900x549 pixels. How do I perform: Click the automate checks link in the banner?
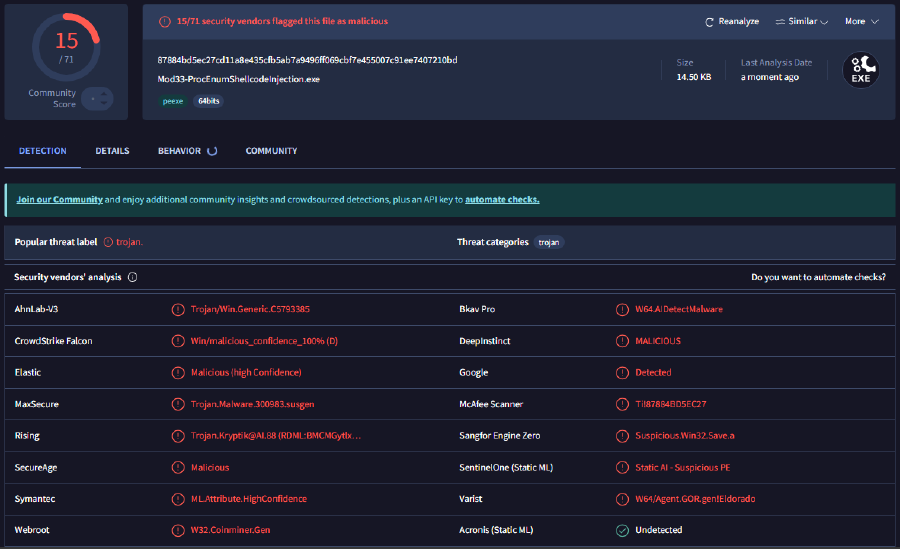coord(502,199)
